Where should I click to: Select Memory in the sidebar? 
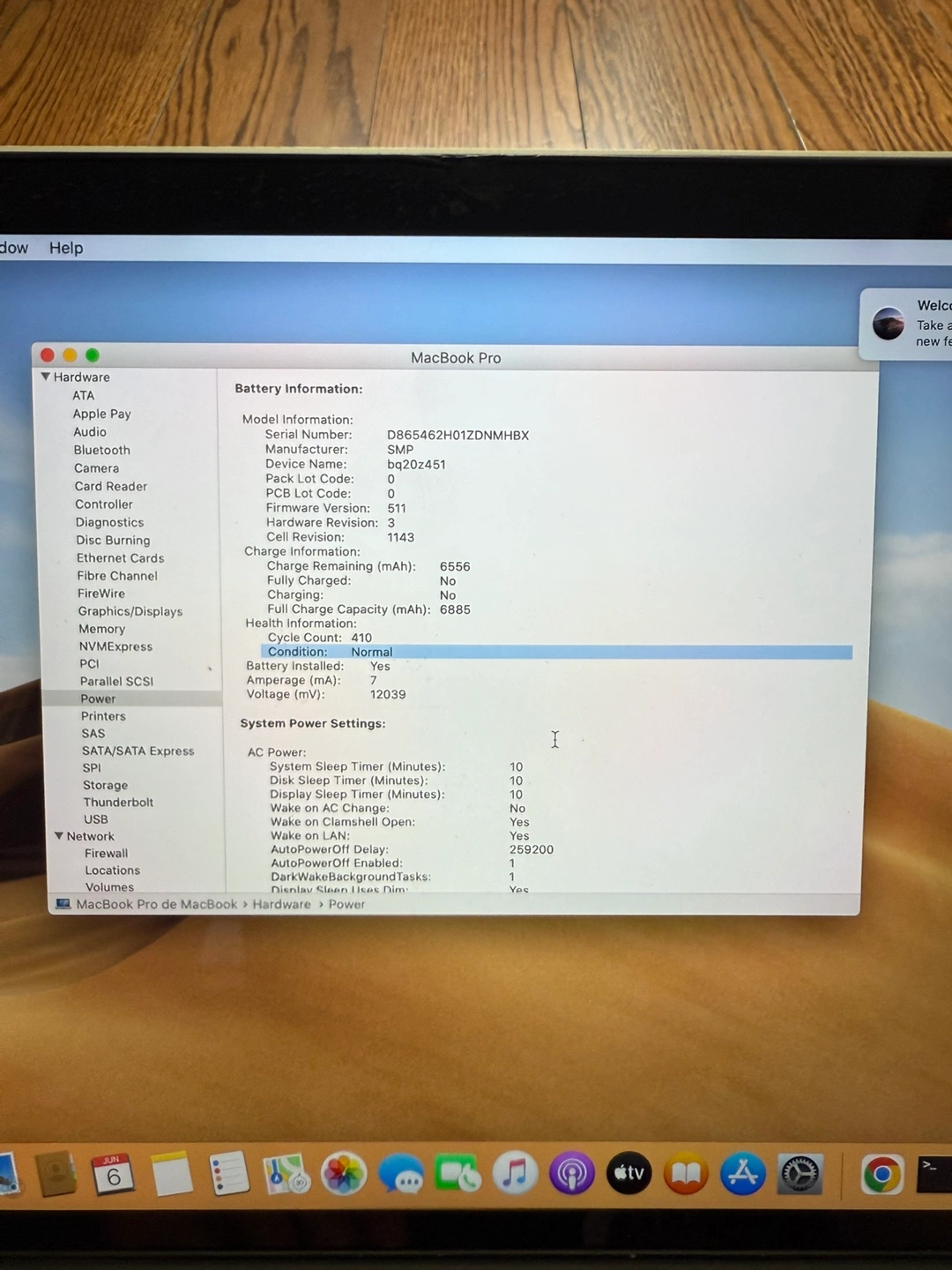pyautogui.click(x=102, y=629)
